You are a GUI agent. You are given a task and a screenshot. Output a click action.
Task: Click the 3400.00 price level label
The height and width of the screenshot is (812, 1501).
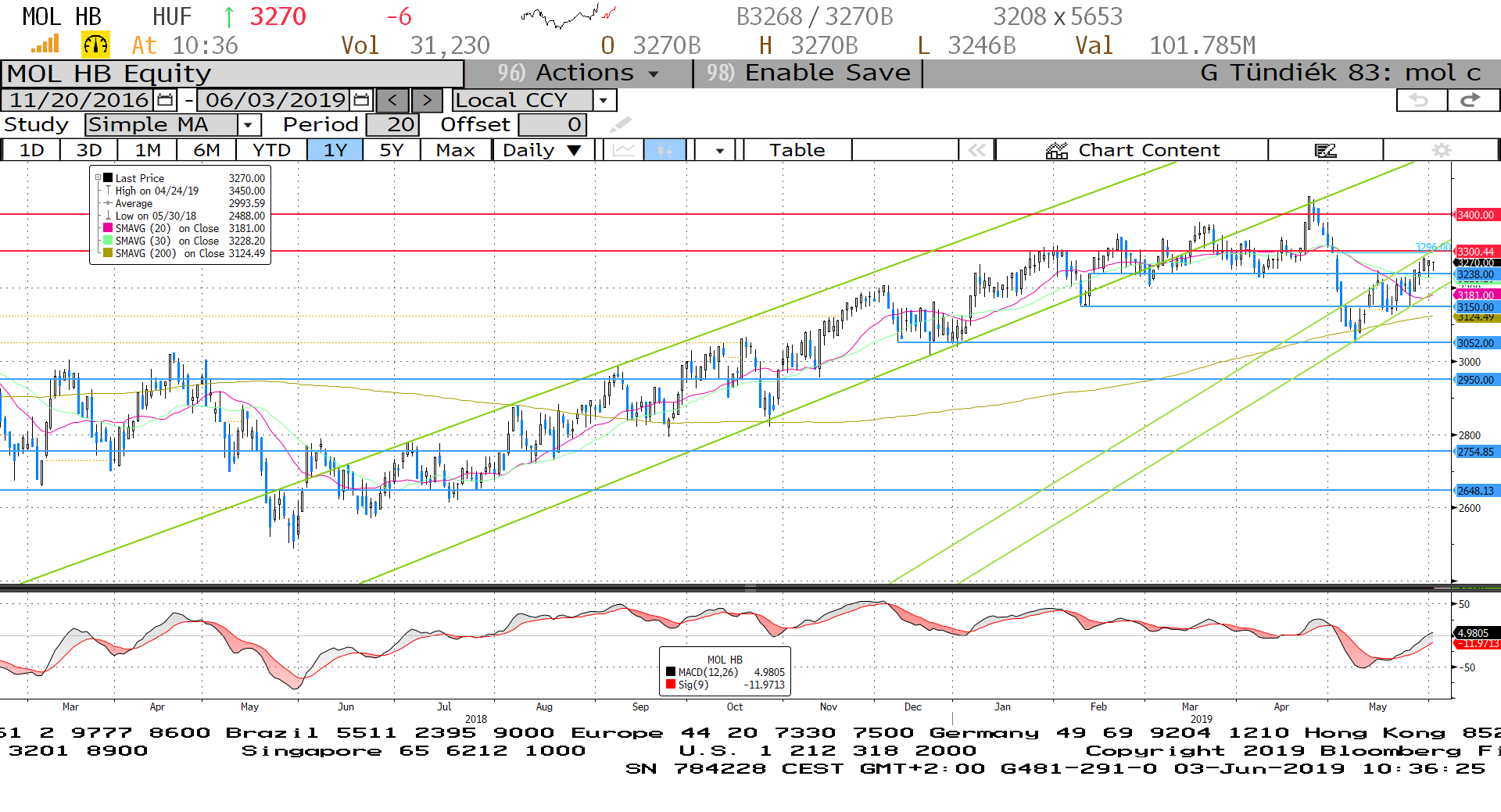1476,215
